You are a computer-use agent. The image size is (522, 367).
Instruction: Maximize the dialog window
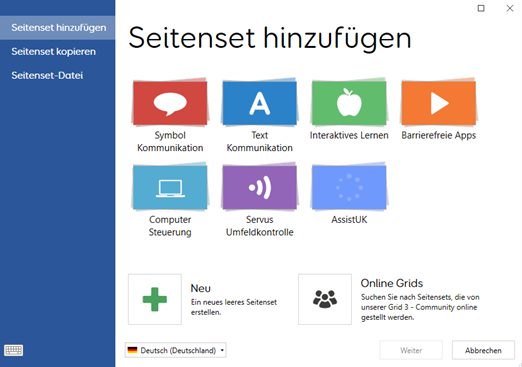pos(481,8)
